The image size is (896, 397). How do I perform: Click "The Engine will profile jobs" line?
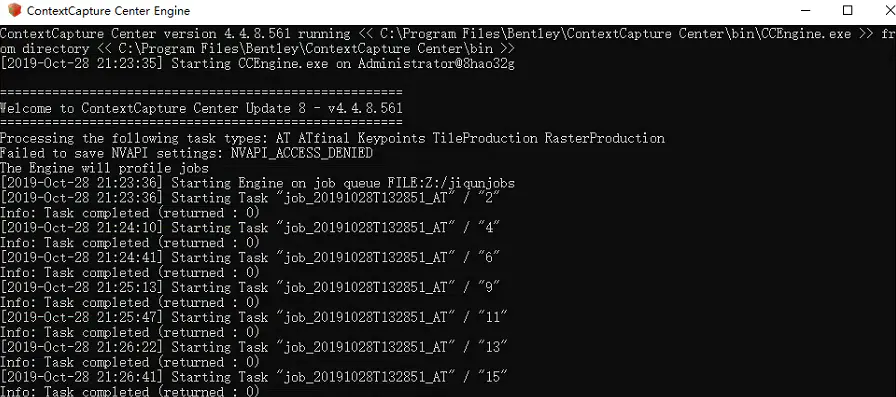[105, 168]
